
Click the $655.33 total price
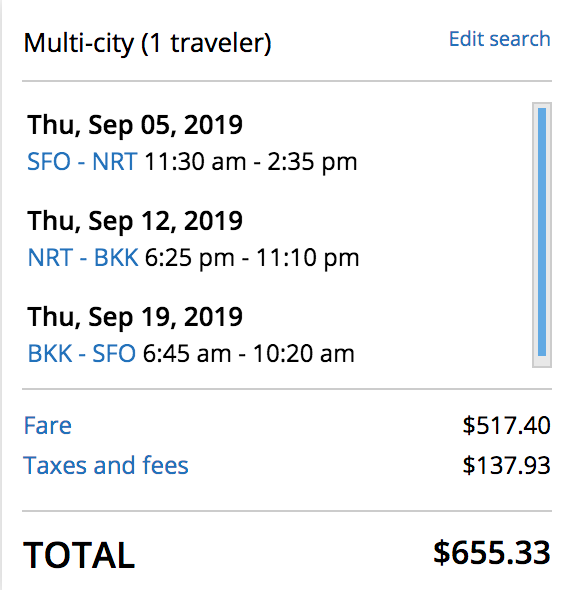[492, 553]
